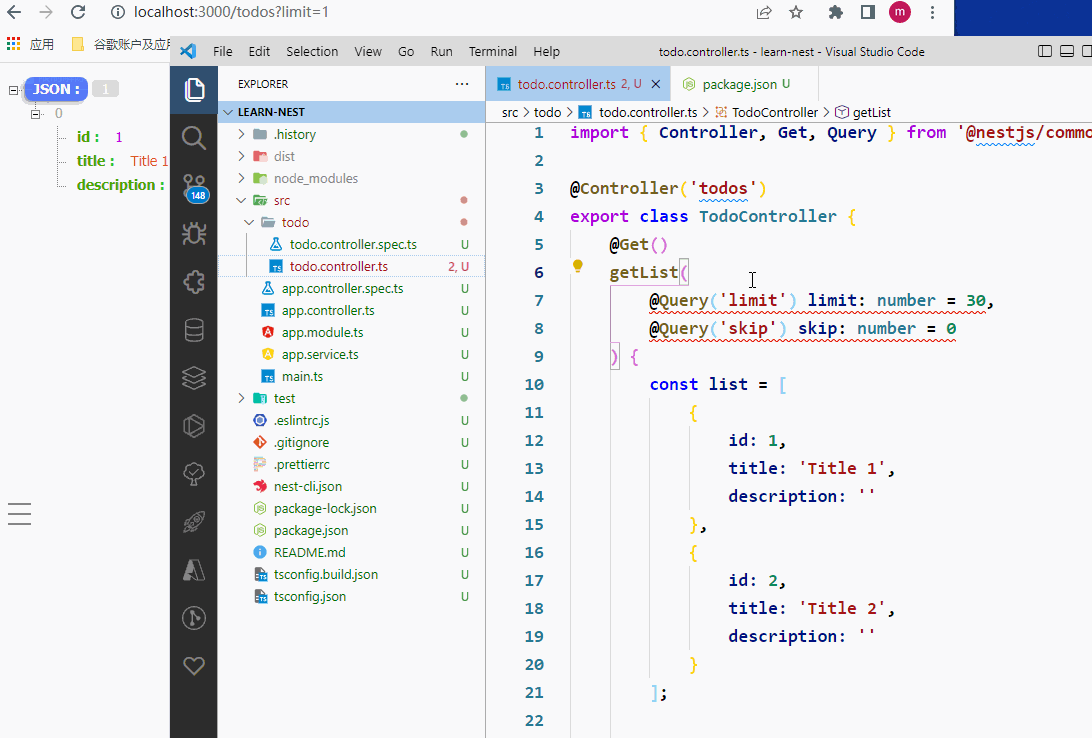Open the Extensions view icon
1092x738 pixels.
(x=193, y=281)
